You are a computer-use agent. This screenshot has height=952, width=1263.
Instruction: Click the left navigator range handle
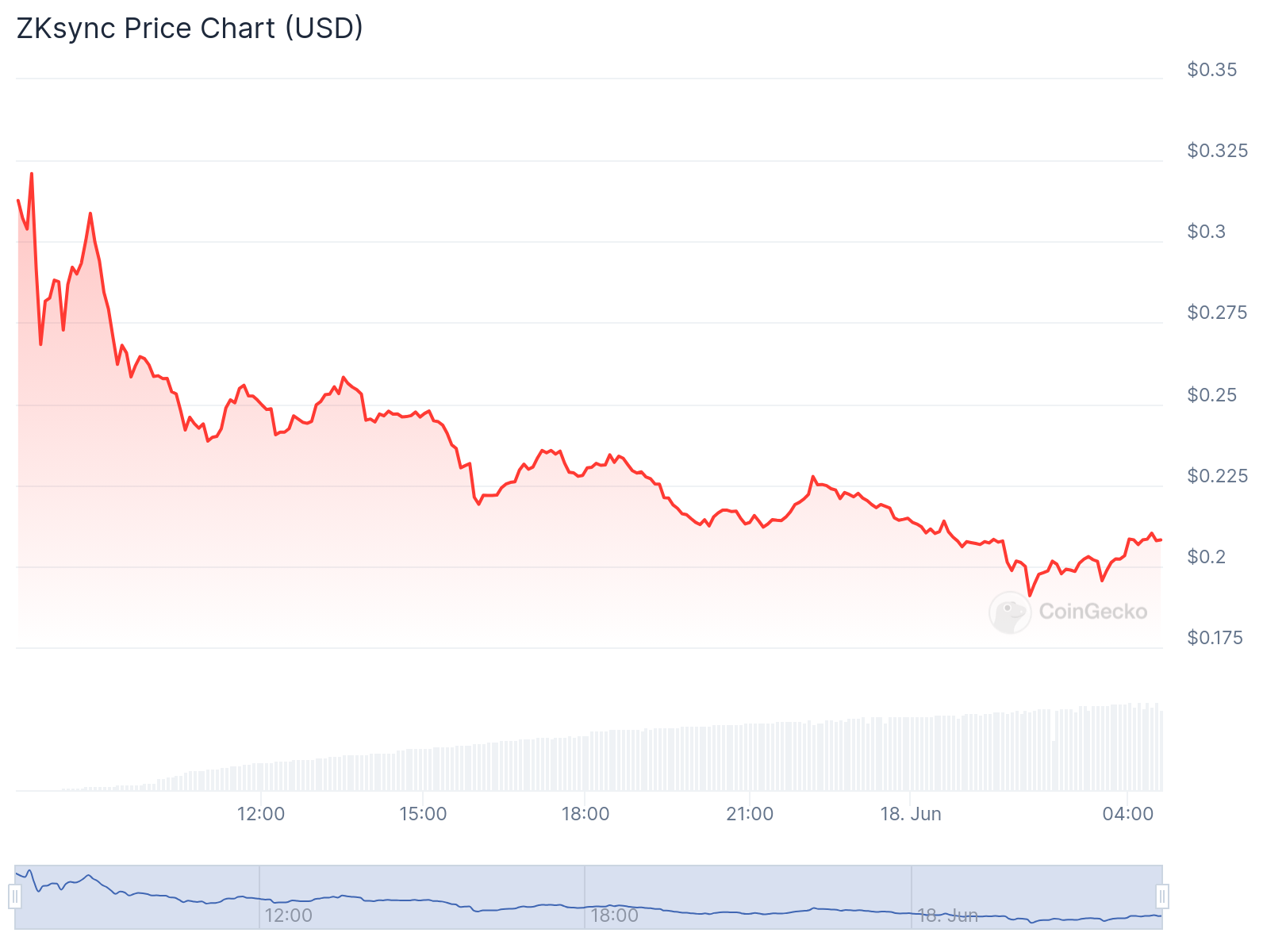[15, 896]
